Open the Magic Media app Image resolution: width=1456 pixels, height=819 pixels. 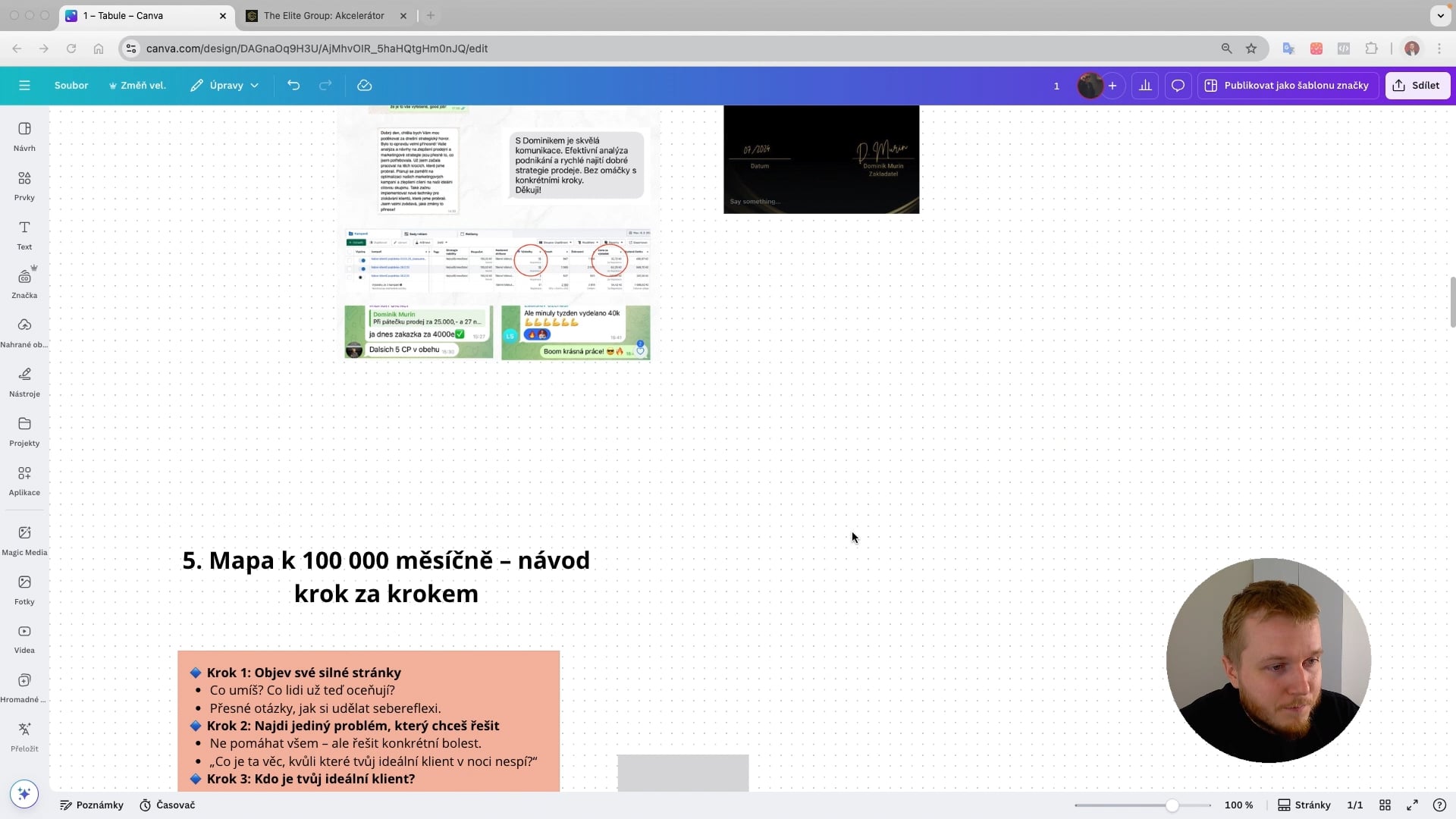(24, 541)
